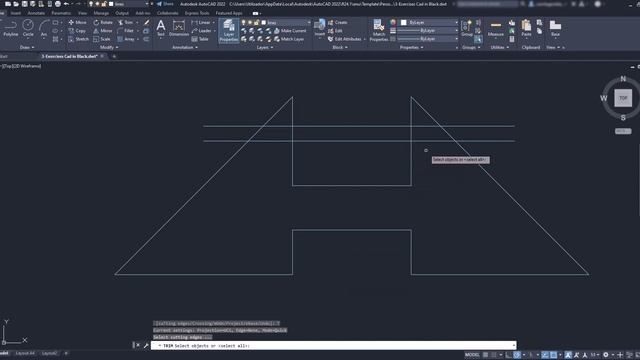Toggle the grid display in status bar

[485, 355]
